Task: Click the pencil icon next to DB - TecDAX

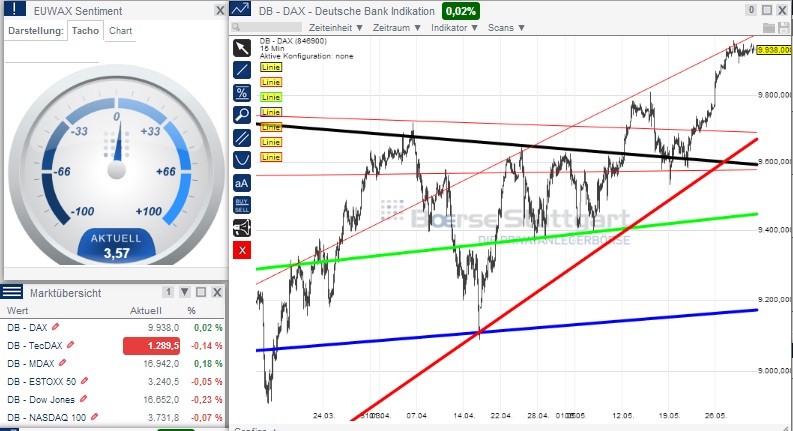Action: [x=71, y=344]
